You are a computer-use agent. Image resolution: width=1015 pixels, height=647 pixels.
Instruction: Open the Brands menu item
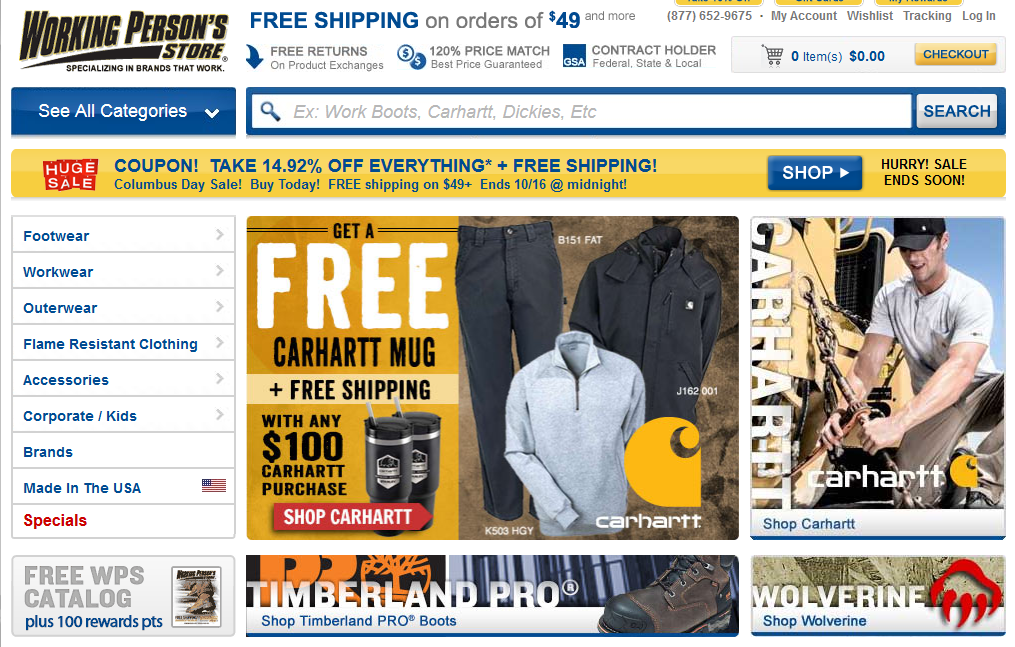point(123,451)
